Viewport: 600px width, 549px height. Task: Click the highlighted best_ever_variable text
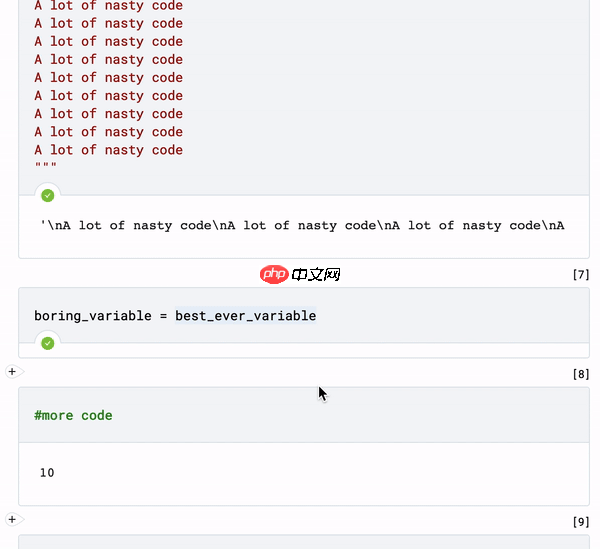[x=246, y=316]
